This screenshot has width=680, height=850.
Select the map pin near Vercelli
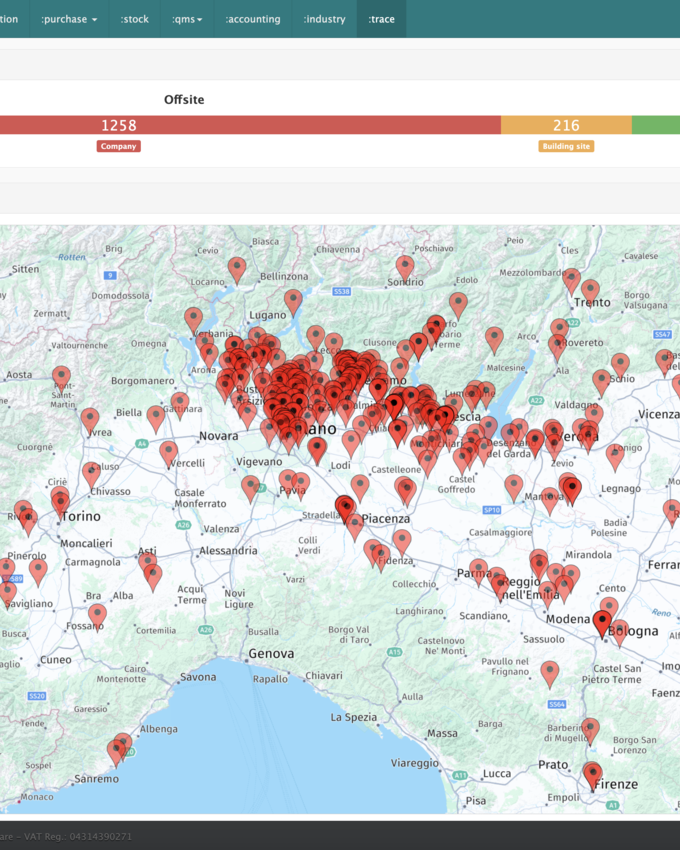click(x=168, y=453)
